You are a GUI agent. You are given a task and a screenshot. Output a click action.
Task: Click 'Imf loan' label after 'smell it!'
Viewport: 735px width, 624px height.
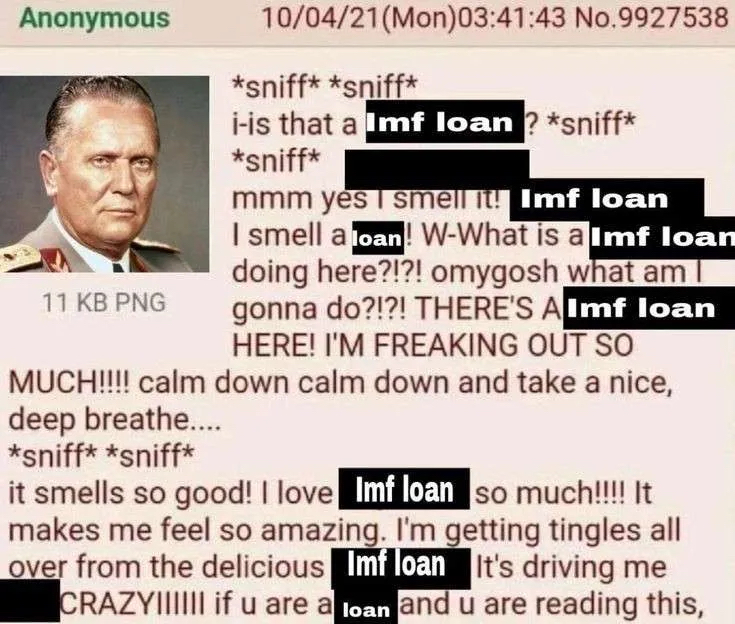pyautogui.click(x=607, y=200)
